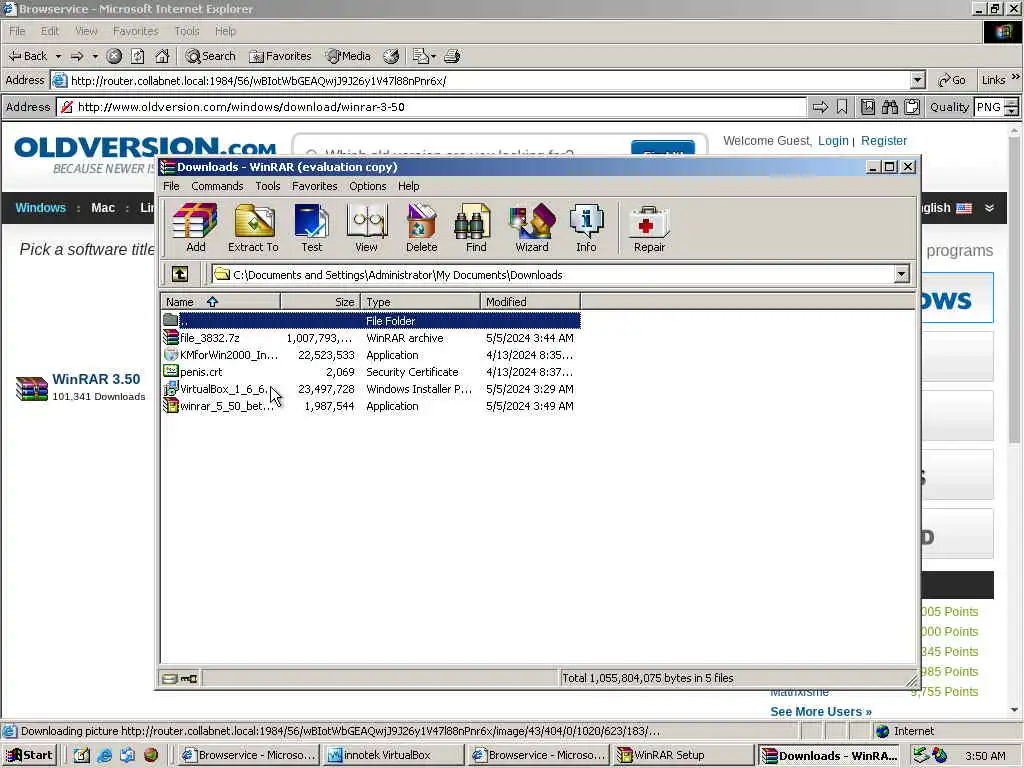This screenshot has height=768, width=1024.
Task: Click the Windows navigation link
Action: click(x=40, y=208)
